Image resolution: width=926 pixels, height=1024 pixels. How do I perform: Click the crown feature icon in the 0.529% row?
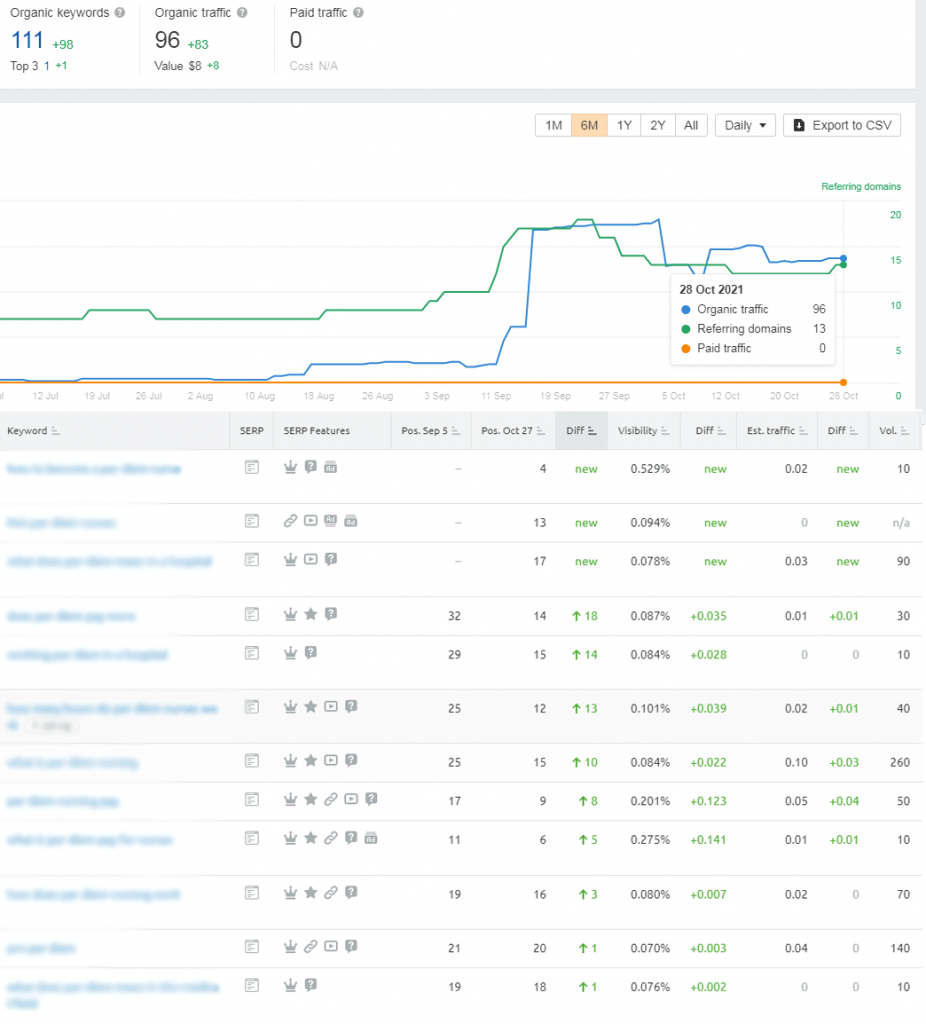[x=291, y=467]
